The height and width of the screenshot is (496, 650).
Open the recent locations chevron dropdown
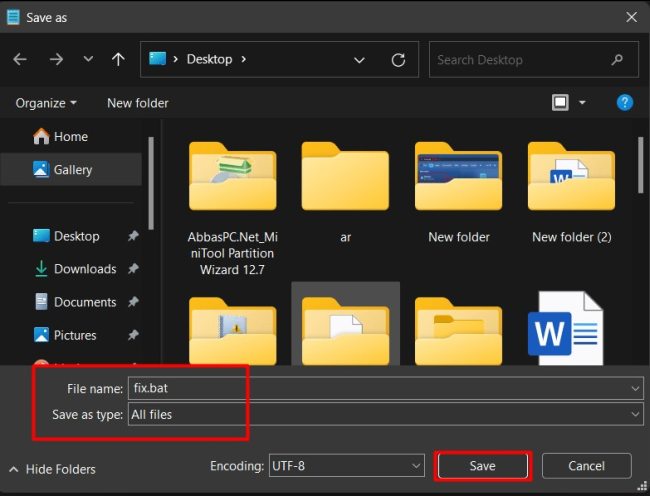coord(88,60)
